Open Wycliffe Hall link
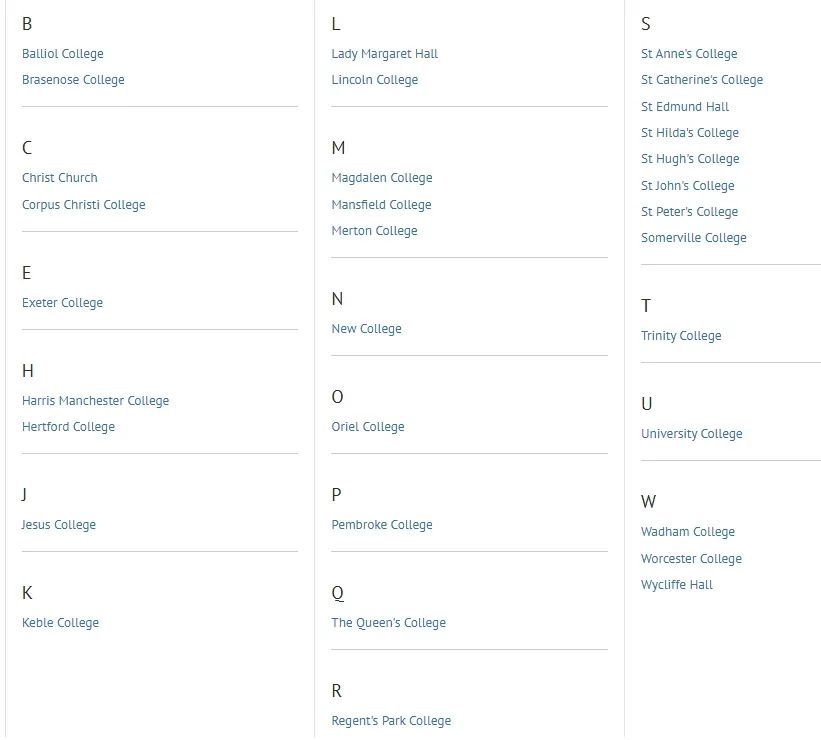821x740 pixels. [x=676, y=585]
